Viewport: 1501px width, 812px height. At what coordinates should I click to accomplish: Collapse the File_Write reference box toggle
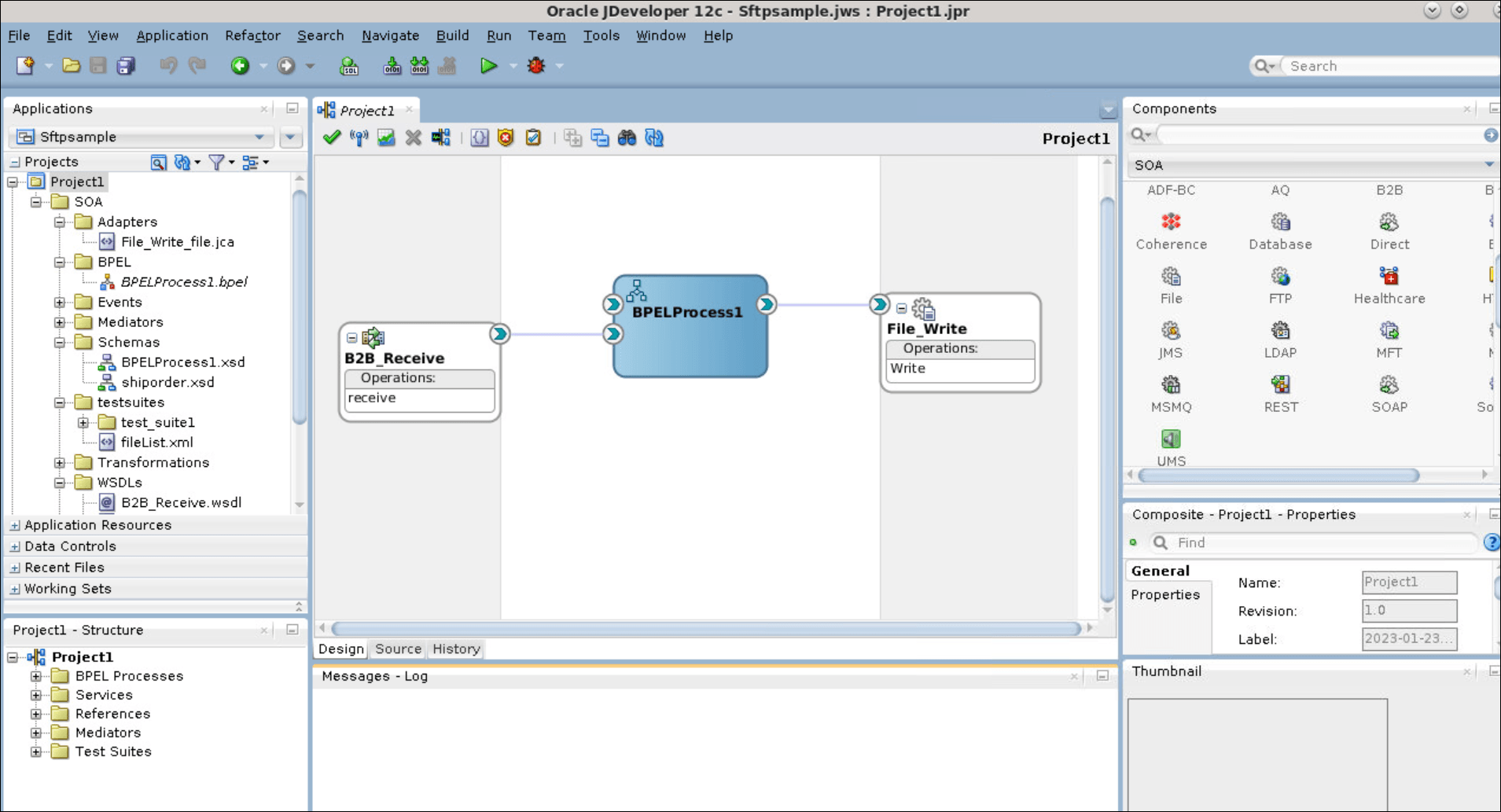tap(902, 308)
